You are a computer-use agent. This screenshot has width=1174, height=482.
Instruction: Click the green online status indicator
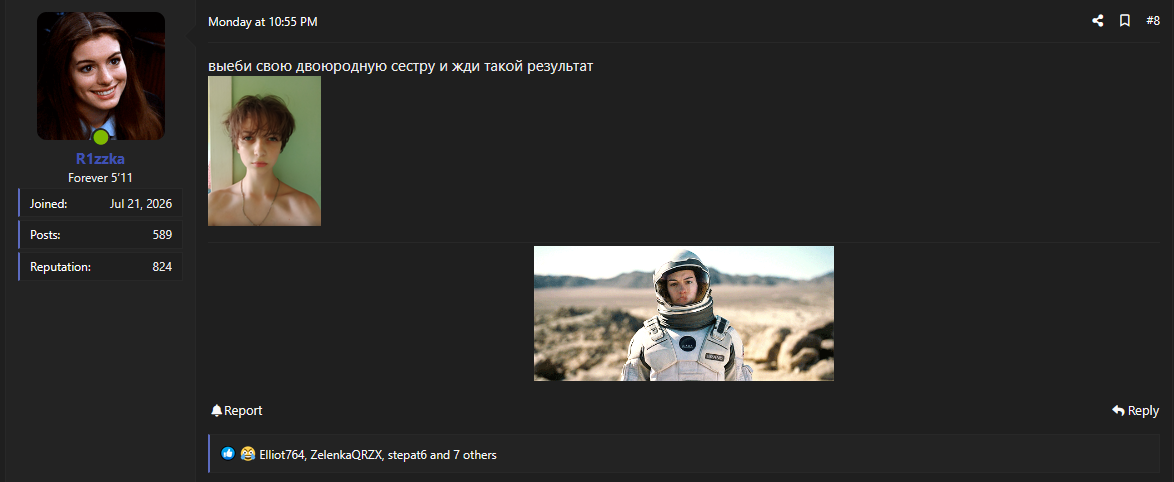tap(100, 137)
